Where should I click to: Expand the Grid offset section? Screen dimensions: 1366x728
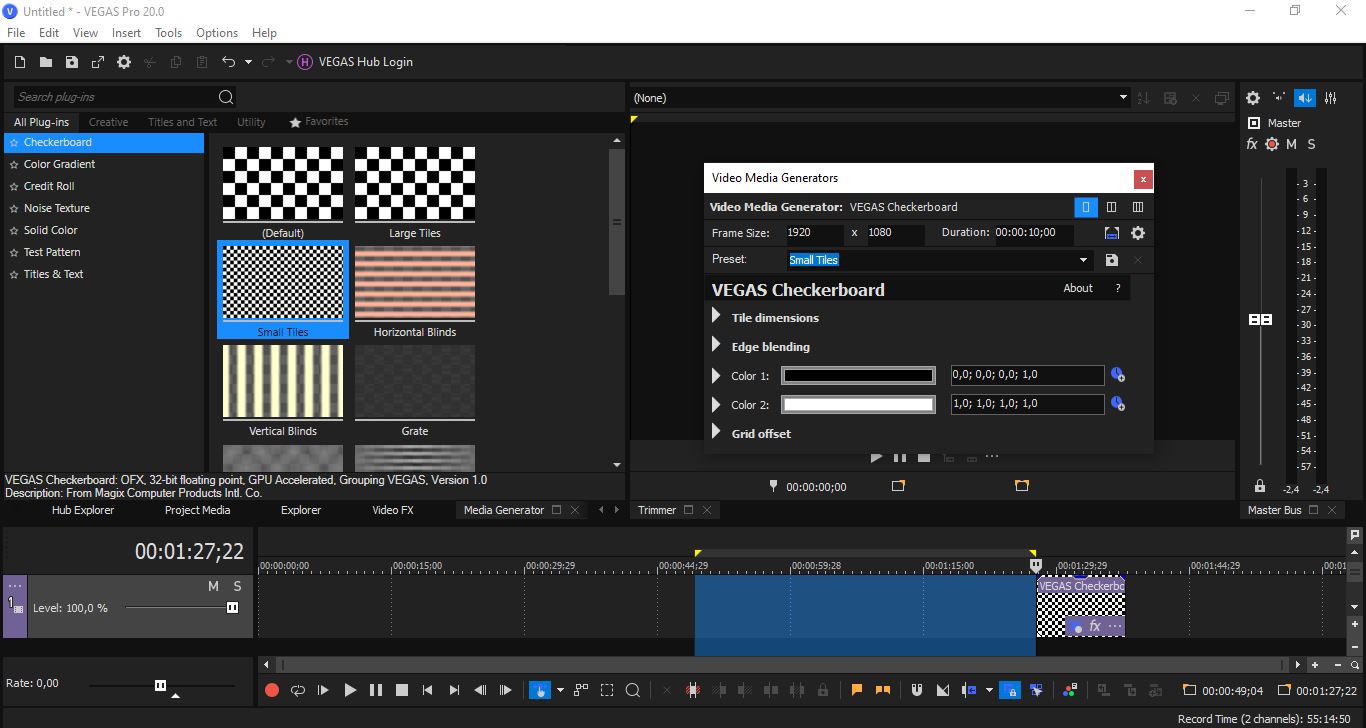[716, 433]
